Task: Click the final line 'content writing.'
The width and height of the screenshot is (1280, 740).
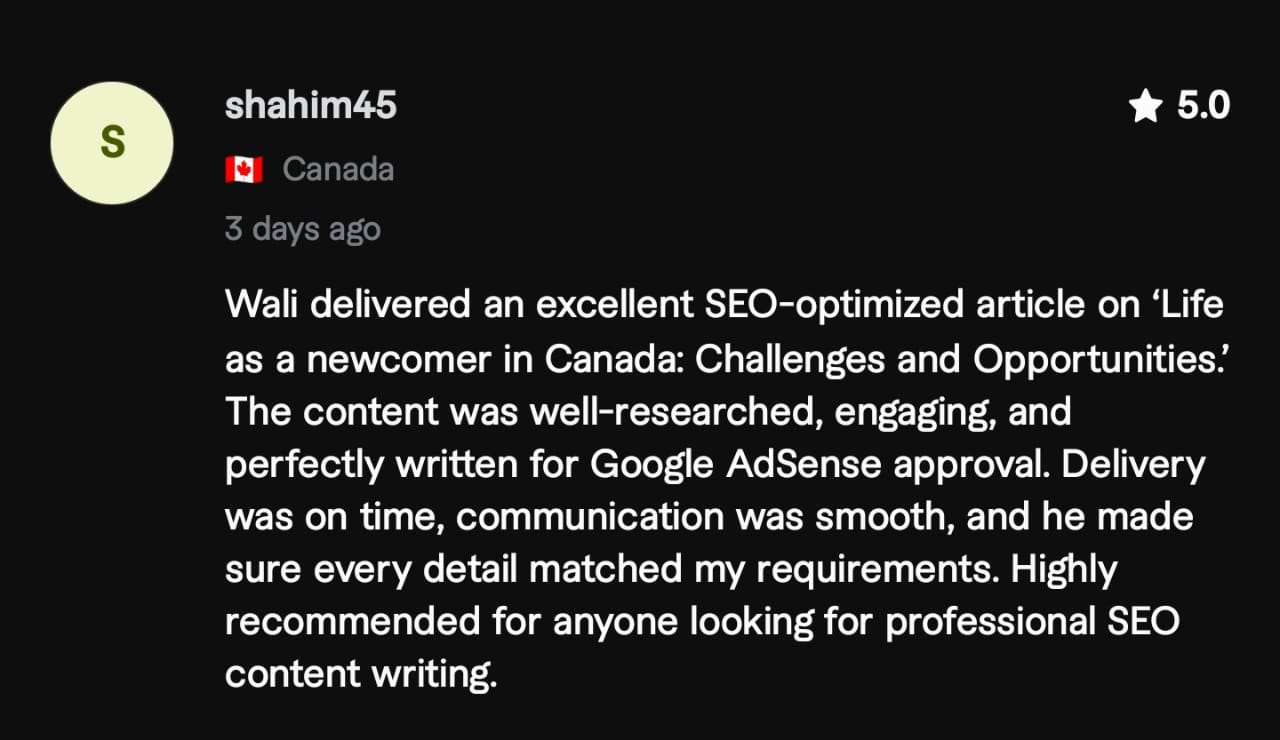Action: click(361, 674)
